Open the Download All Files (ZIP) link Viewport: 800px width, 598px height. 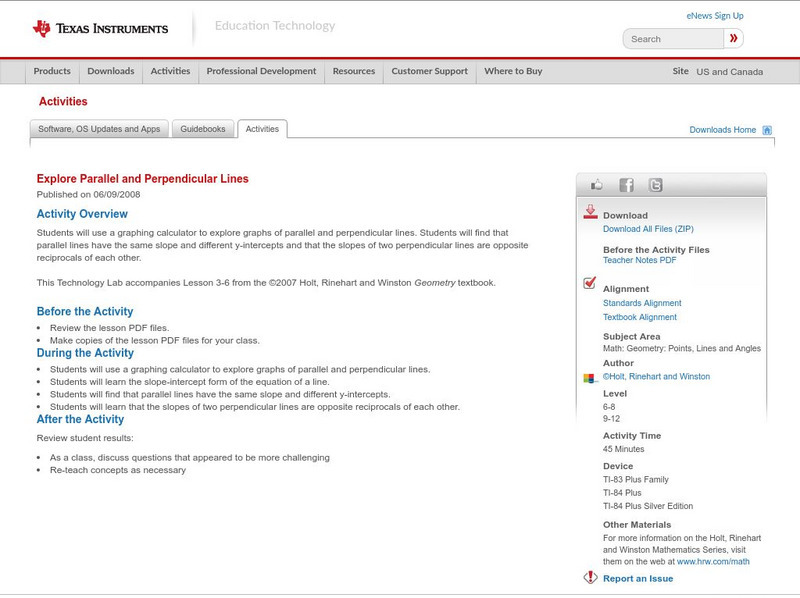coord(649,229)
